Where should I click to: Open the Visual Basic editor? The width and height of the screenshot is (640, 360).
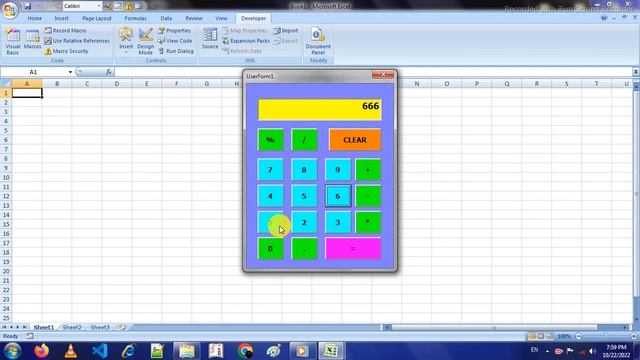click(x=13, y=41)
